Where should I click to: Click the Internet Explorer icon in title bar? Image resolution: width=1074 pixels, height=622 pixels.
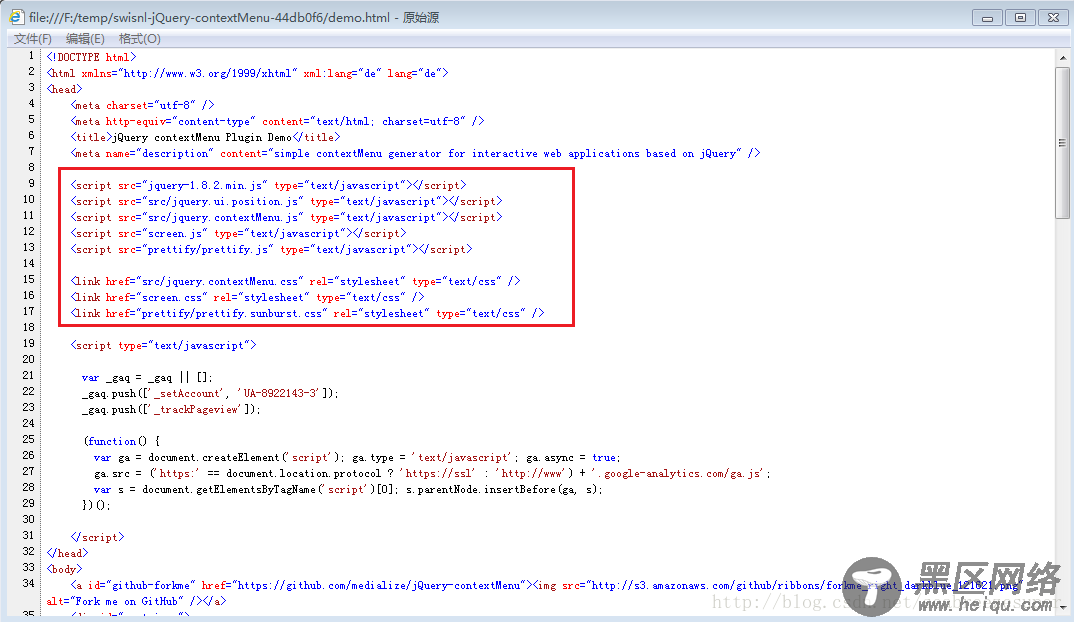[x=16, y=16]
